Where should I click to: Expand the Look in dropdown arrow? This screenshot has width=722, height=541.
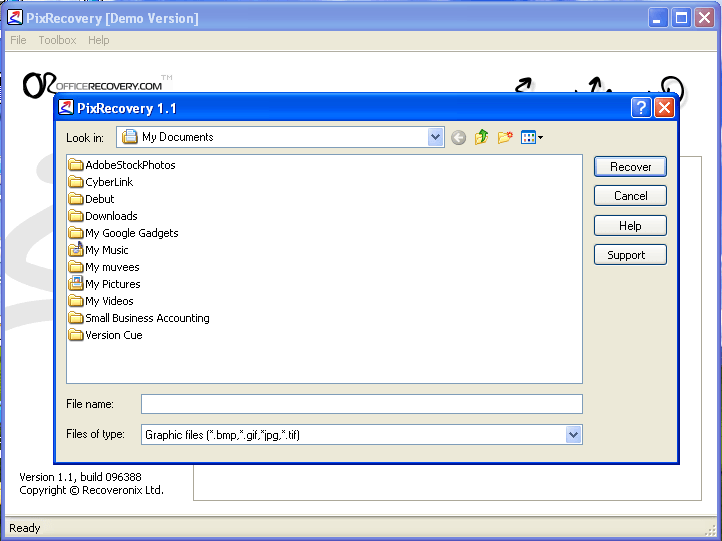[435, 137]
